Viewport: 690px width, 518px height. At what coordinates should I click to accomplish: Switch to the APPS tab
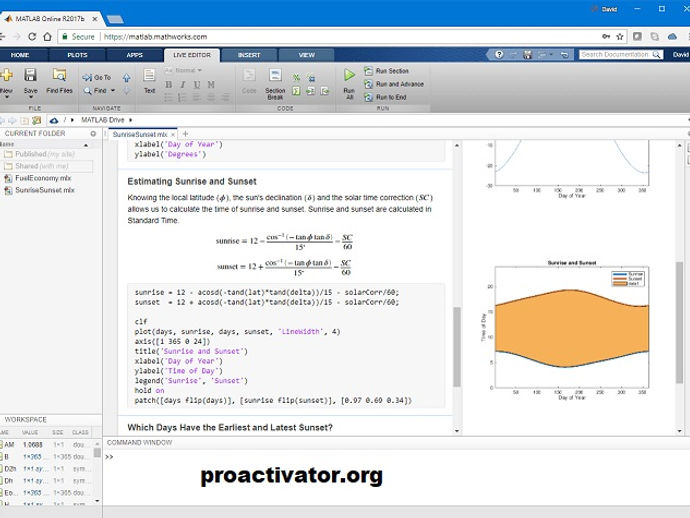coord(135,55)
